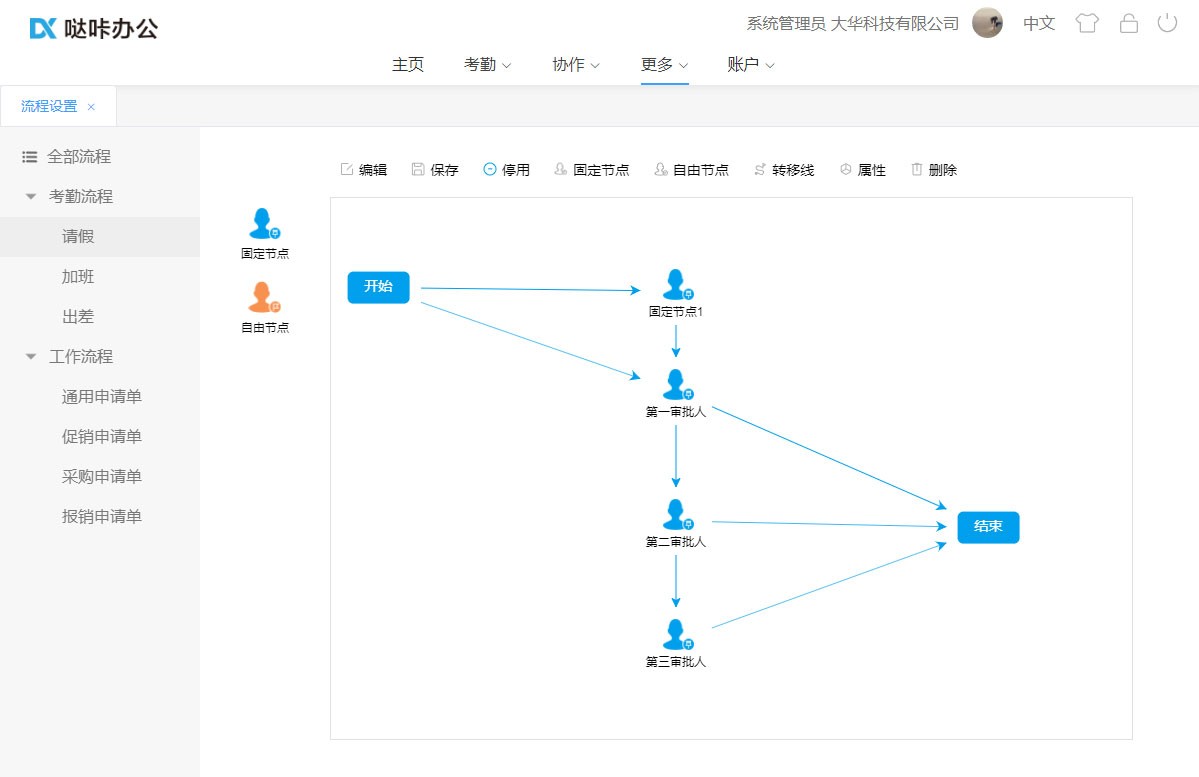The height and width of the screenshot is (777, 1199).
Task: Select 加班 in the sidebar tree
Action: [78, 277]
